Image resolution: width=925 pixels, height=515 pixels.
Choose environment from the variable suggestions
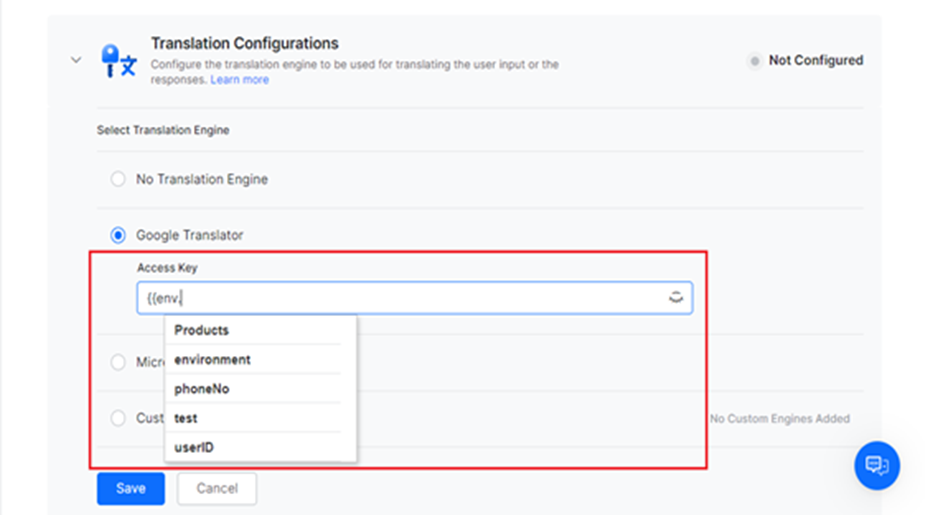click(212, 359)
